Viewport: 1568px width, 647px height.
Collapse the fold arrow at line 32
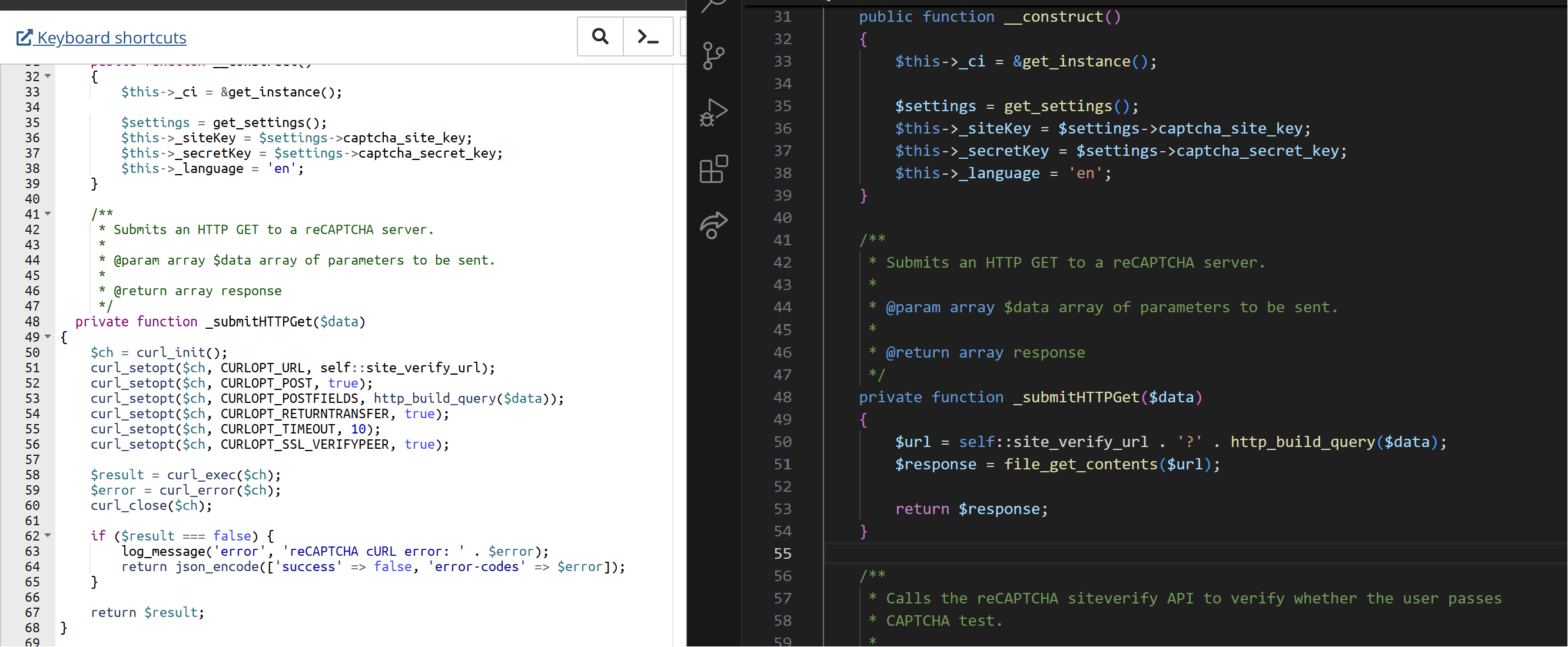point(48,76)
